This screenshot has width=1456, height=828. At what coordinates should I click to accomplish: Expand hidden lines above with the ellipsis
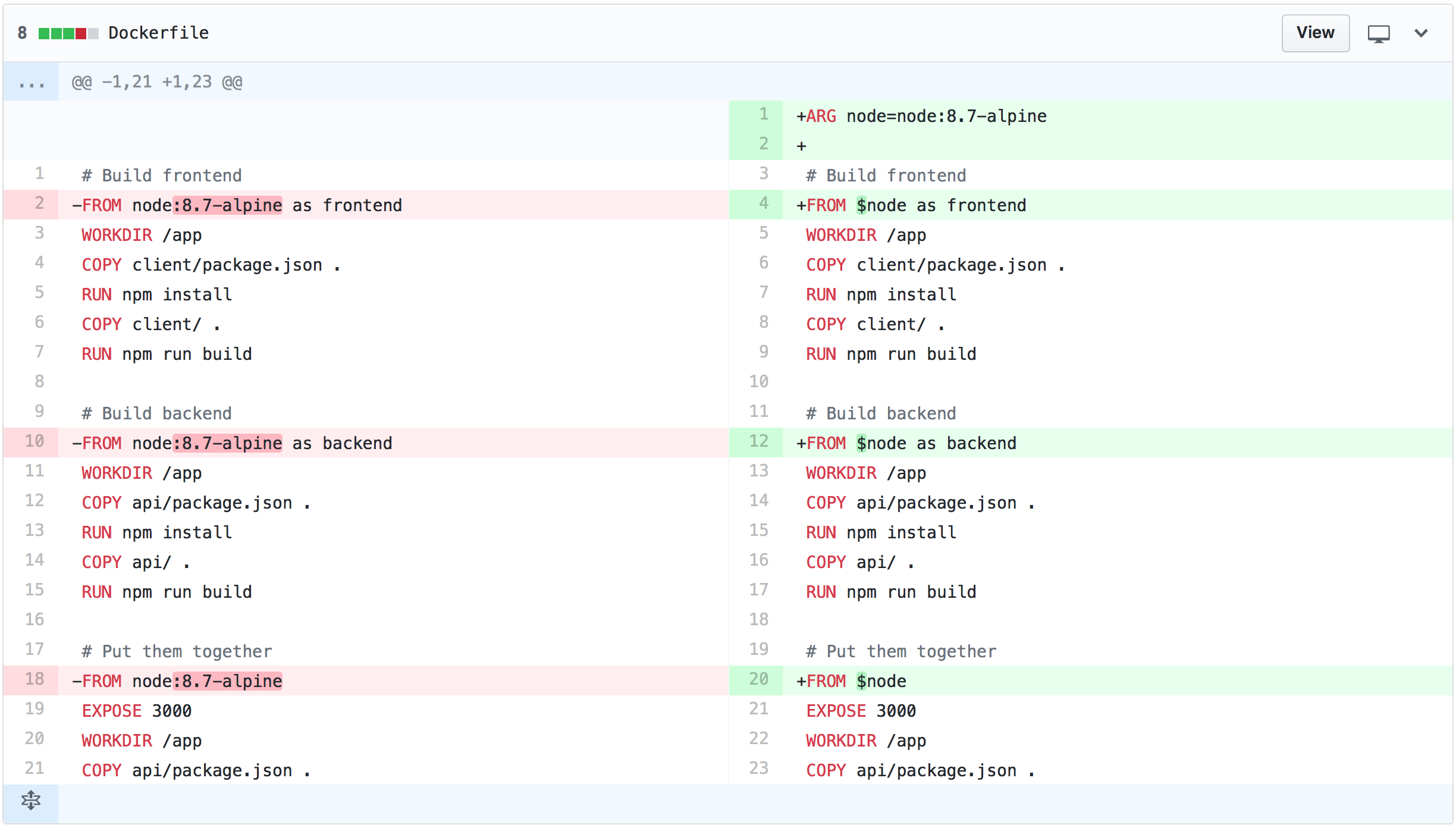(31, 81)
